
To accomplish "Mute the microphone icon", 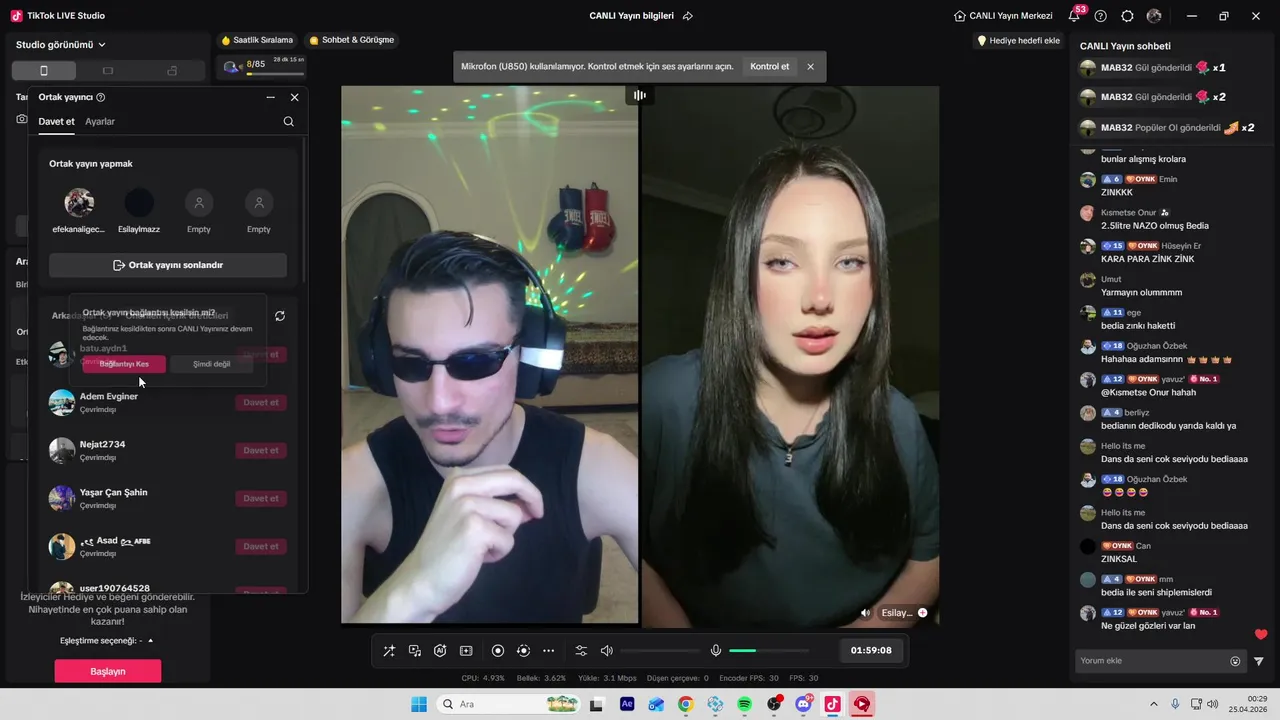I will (x=716, y=651).
